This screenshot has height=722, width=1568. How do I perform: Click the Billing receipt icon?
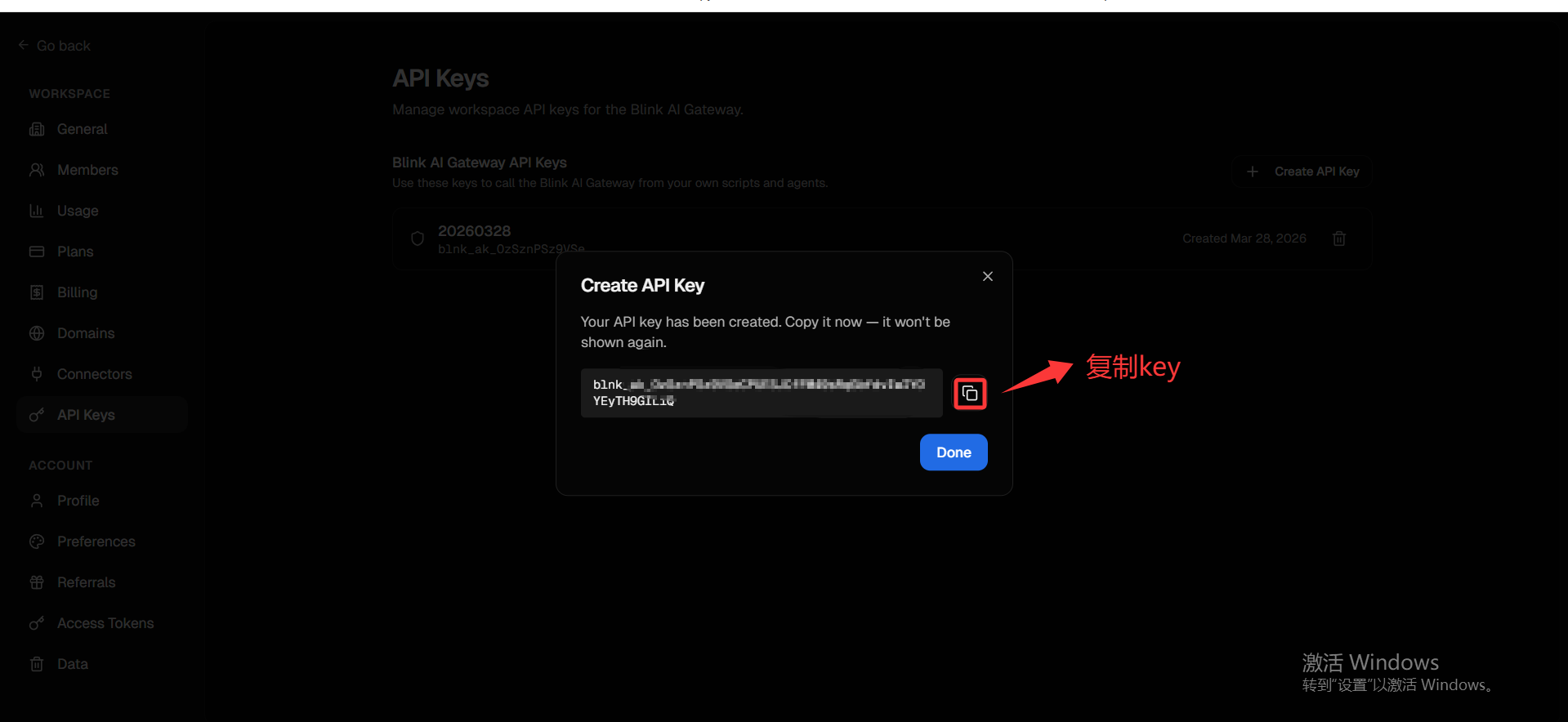[37, 292]
